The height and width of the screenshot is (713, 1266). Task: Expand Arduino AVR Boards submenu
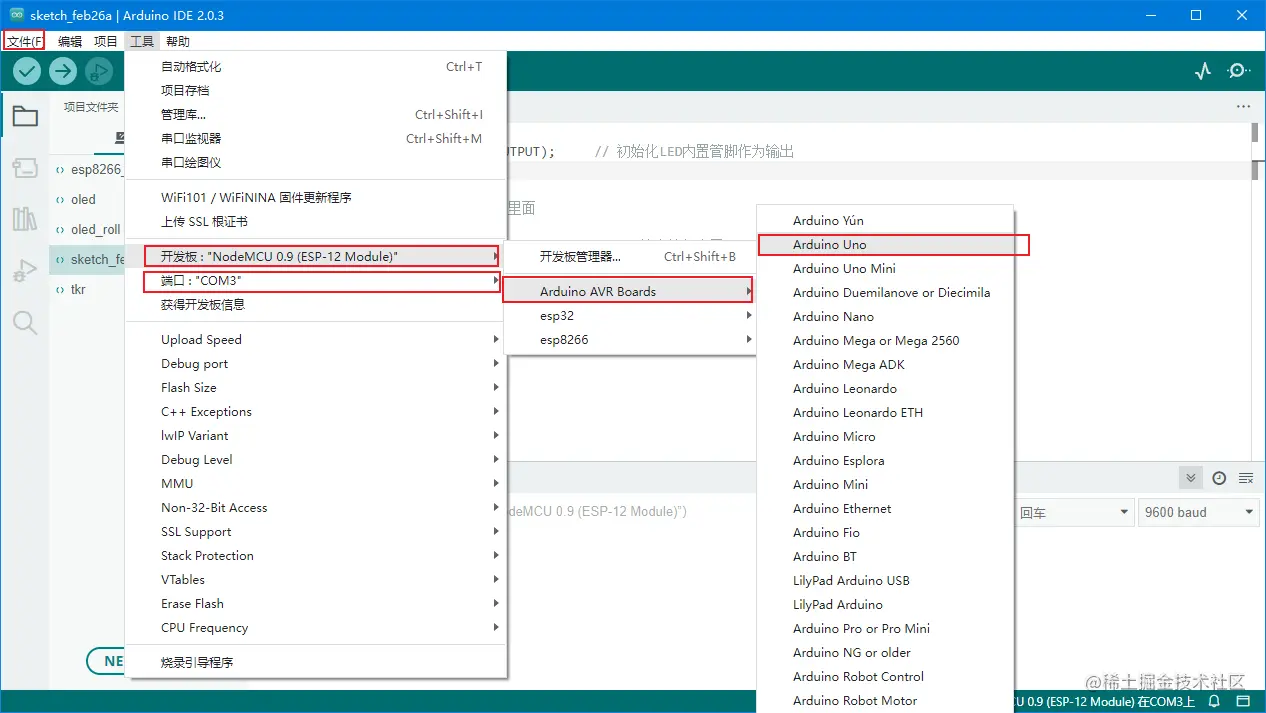click(x=629, y=292)
